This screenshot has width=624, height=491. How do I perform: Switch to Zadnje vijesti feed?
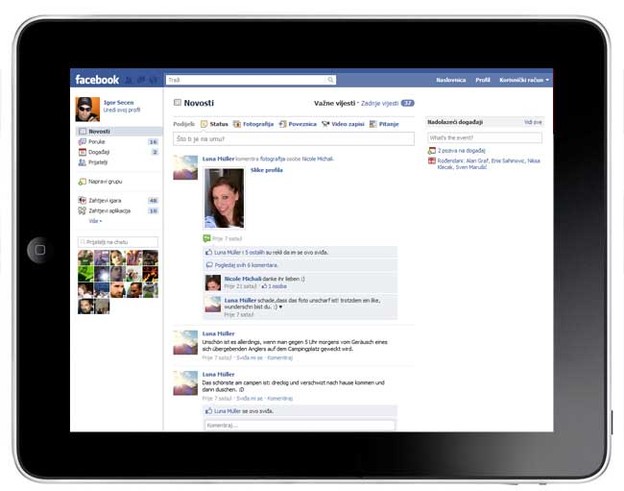pyautogui.click(x=380, y=103)
